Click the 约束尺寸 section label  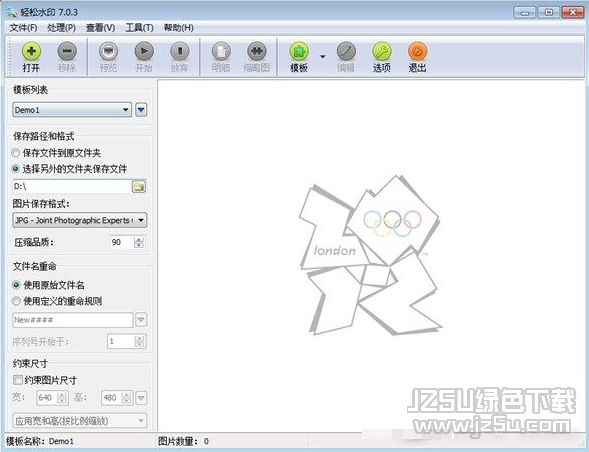30,363
